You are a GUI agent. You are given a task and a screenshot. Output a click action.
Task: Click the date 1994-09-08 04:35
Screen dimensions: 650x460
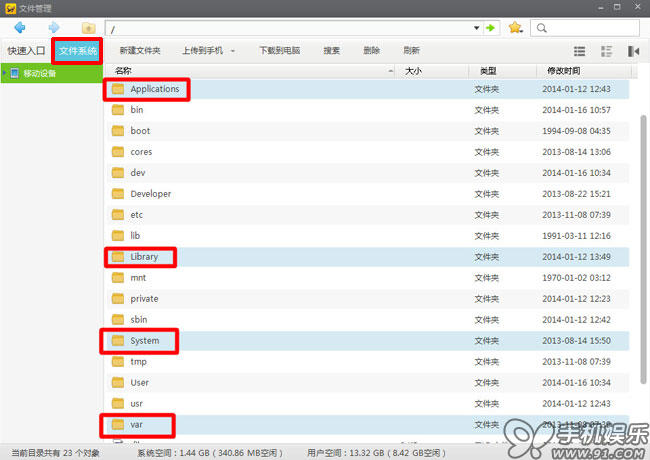pos(576,131)
